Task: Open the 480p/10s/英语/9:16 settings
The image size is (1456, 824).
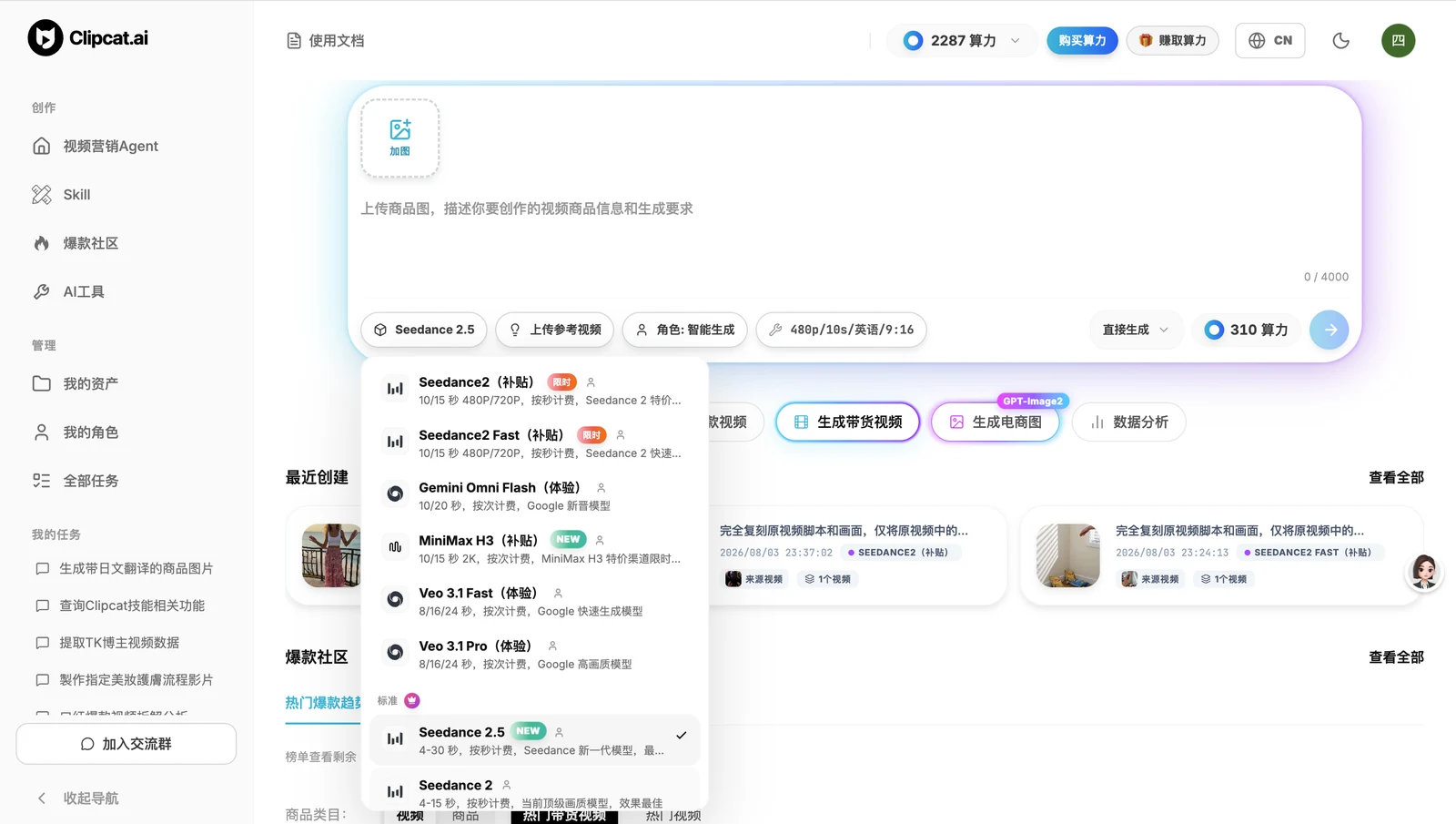Action: point(842,330)
